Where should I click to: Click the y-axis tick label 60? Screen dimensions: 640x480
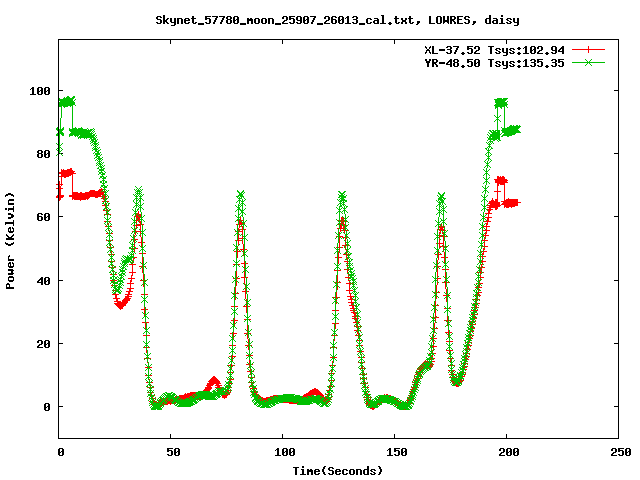43,217
